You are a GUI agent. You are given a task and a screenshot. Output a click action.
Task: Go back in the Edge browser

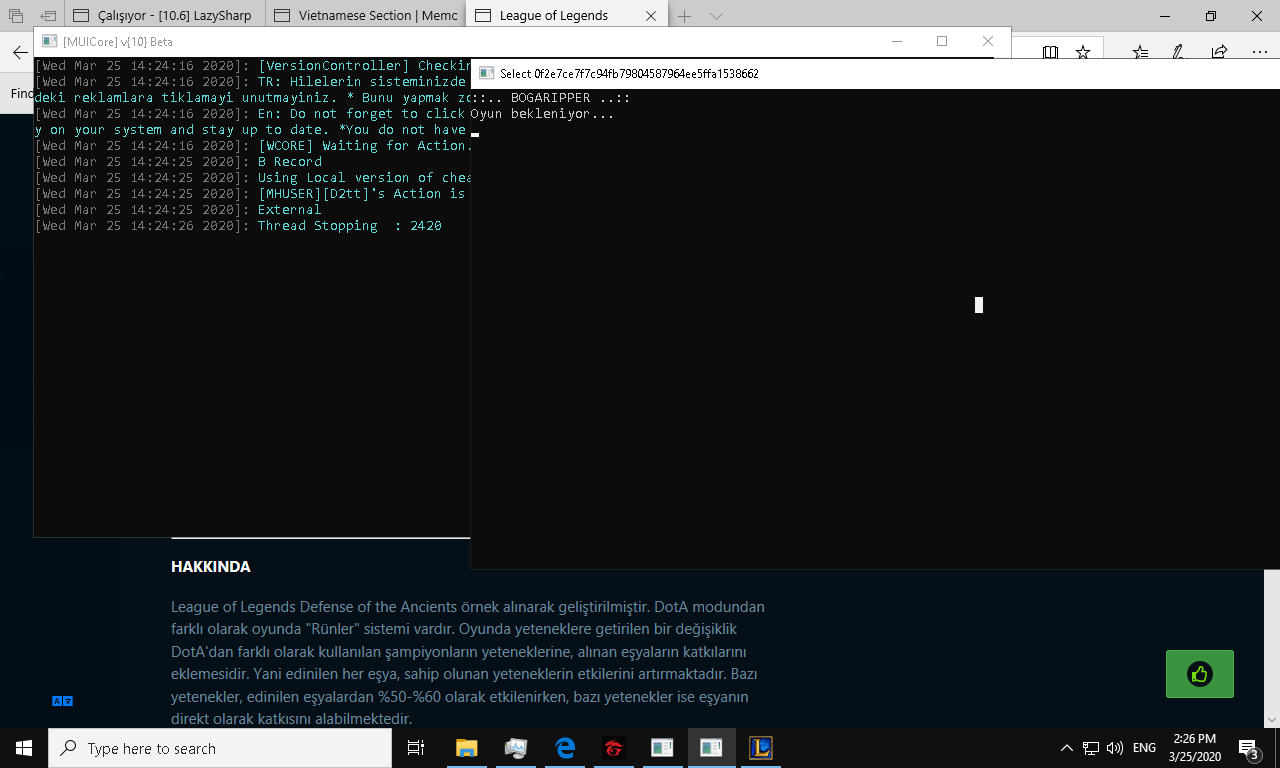coord(20,52)
